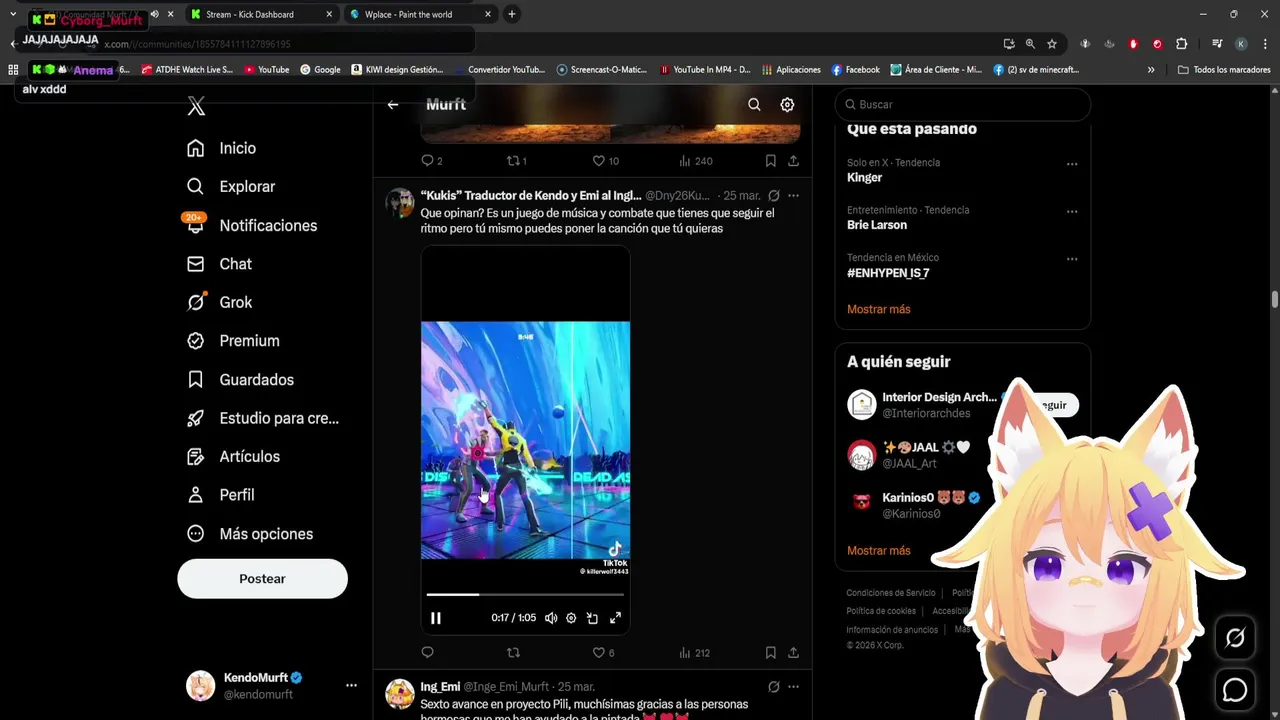Search within the Murft community icon
This screenshot has width=1280, height=720.
754,104
